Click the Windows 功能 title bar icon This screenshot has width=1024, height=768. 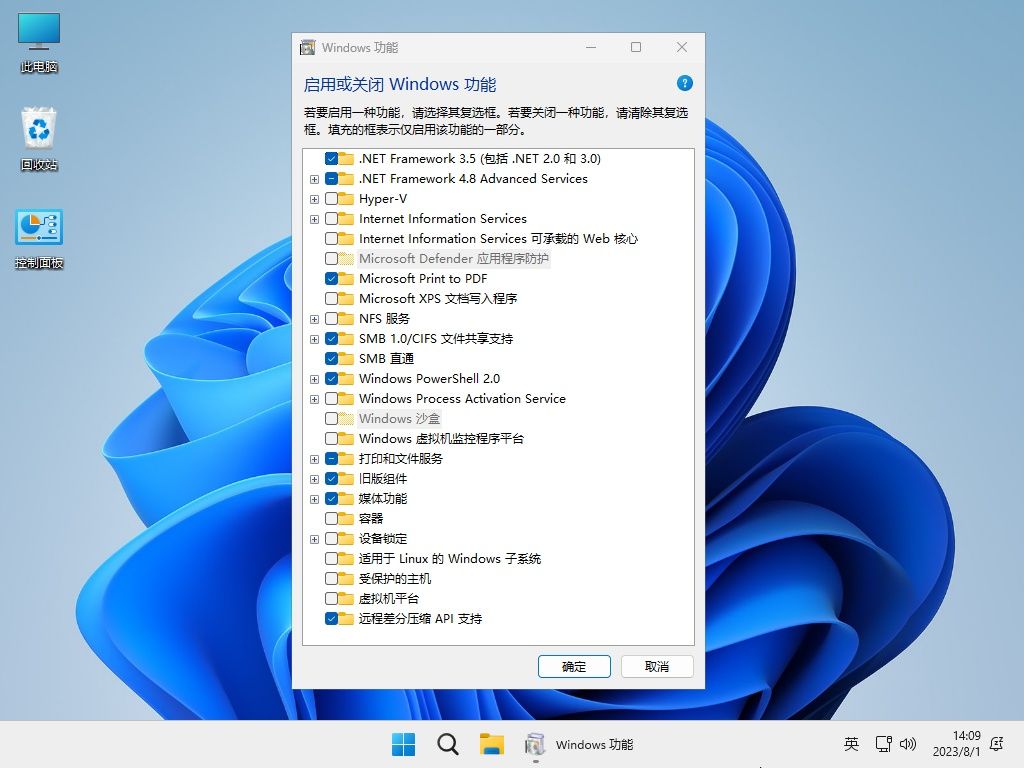click(x=307, y=48)
